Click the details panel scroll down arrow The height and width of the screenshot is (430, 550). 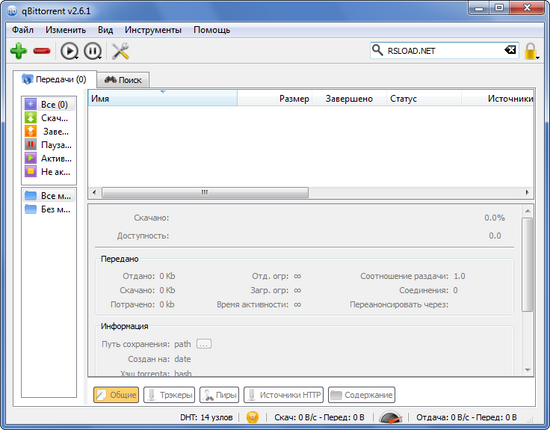coord(527,370)
